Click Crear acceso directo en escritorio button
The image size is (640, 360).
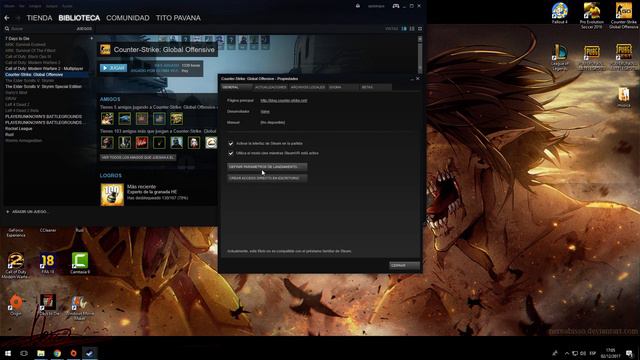[267, 178]
